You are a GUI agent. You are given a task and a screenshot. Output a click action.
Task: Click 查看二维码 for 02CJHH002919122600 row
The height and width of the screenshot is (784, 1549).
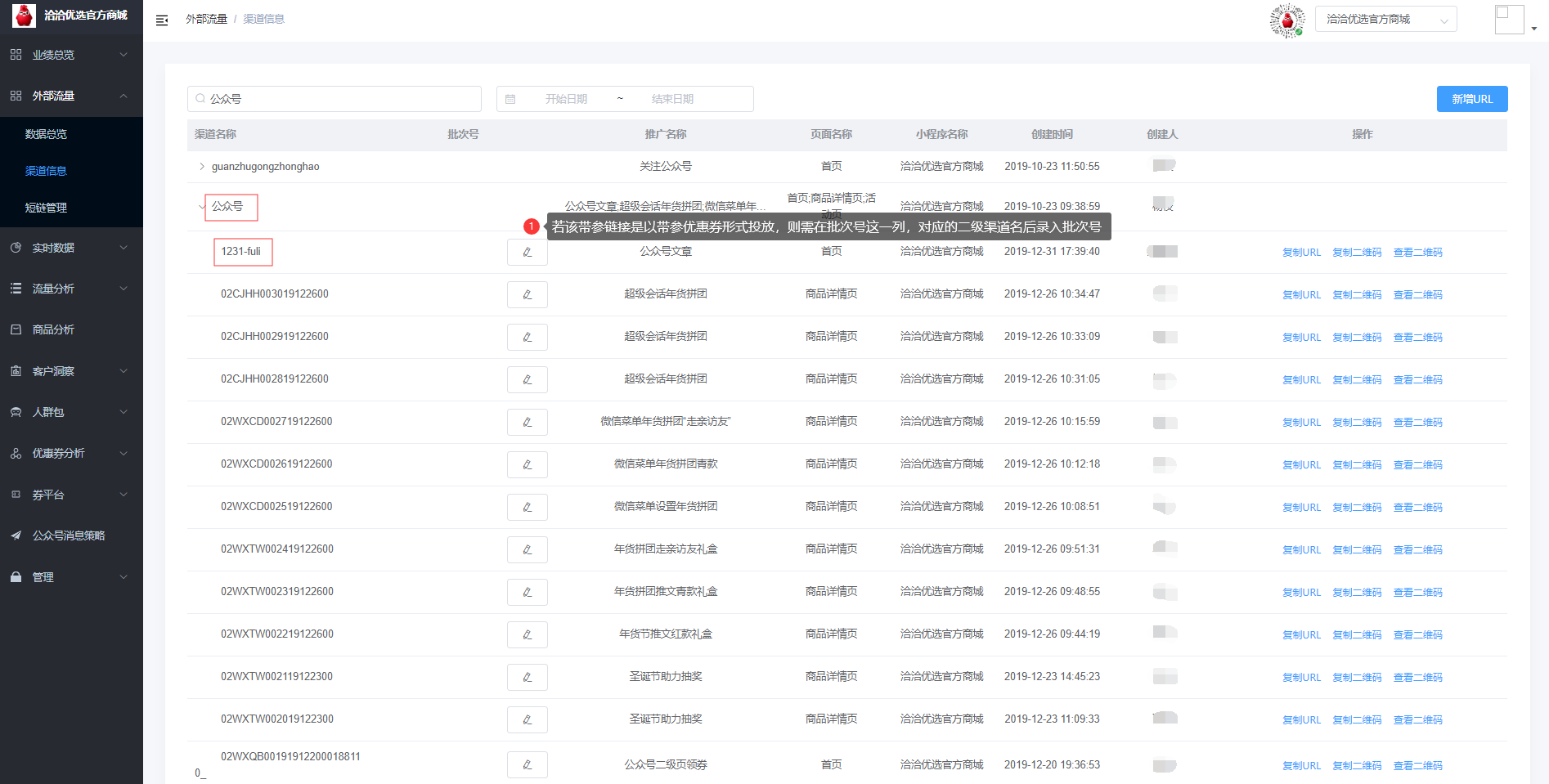point(1417,338)
